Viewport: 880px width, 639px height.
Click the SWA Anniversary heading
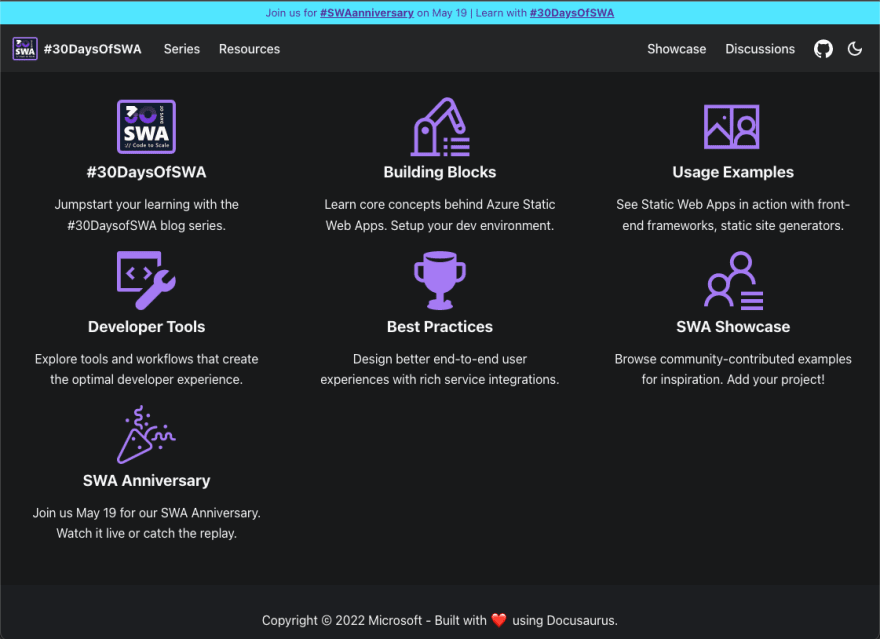coord(146,481)
